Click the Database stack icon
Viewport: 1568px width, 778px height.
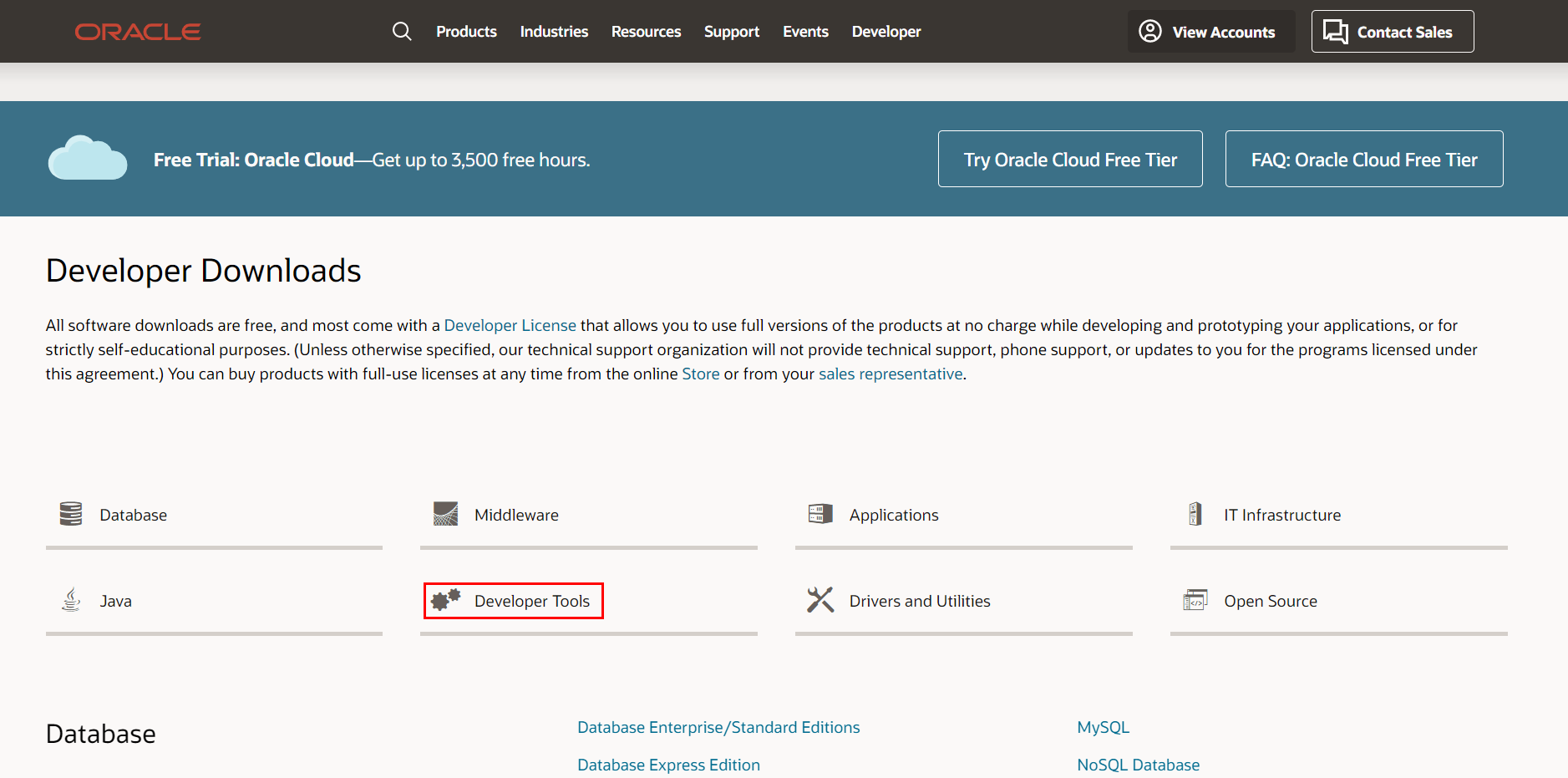[x=71, y=514]
